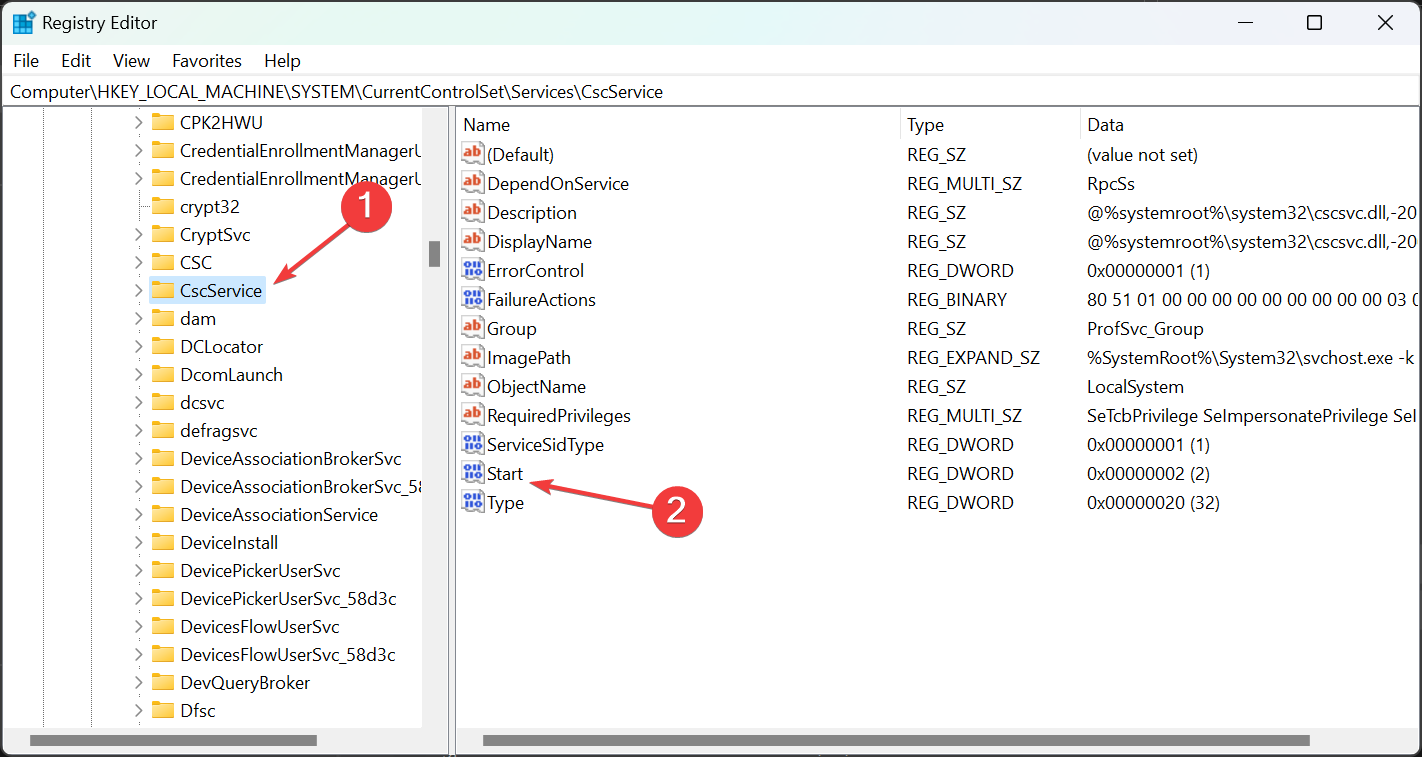Select the dam folder icon
This screenshot has height=757, width=1422.
pyautogui.click(x=163, y=318)
